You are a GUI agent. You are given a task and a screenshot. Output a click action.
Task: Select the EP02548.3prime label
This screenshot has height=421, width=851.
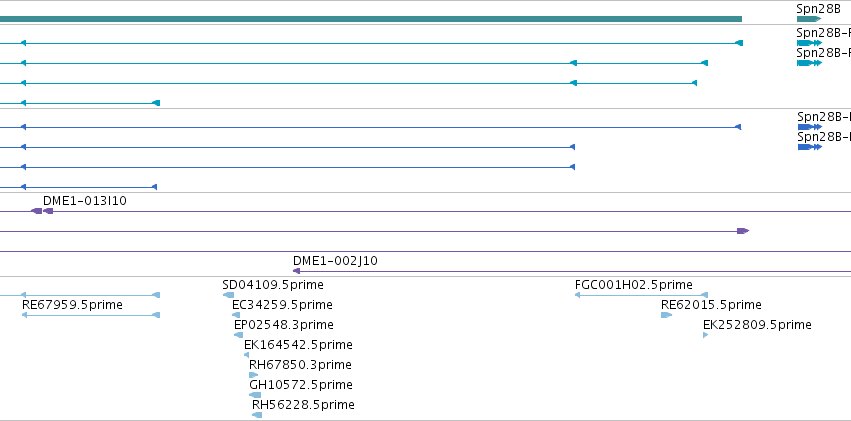tap(283, 325)
